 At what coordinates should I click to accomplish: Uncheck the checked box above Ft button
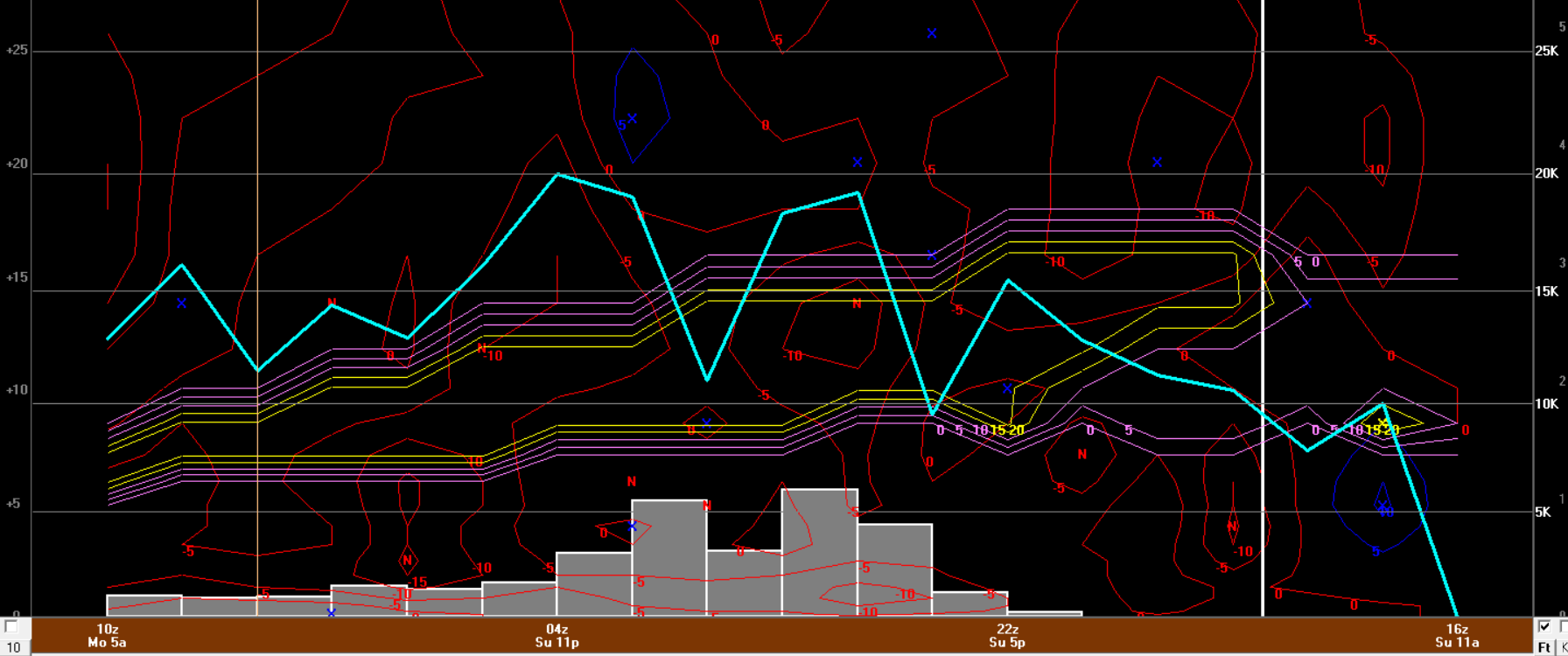tap(1544, 627)
